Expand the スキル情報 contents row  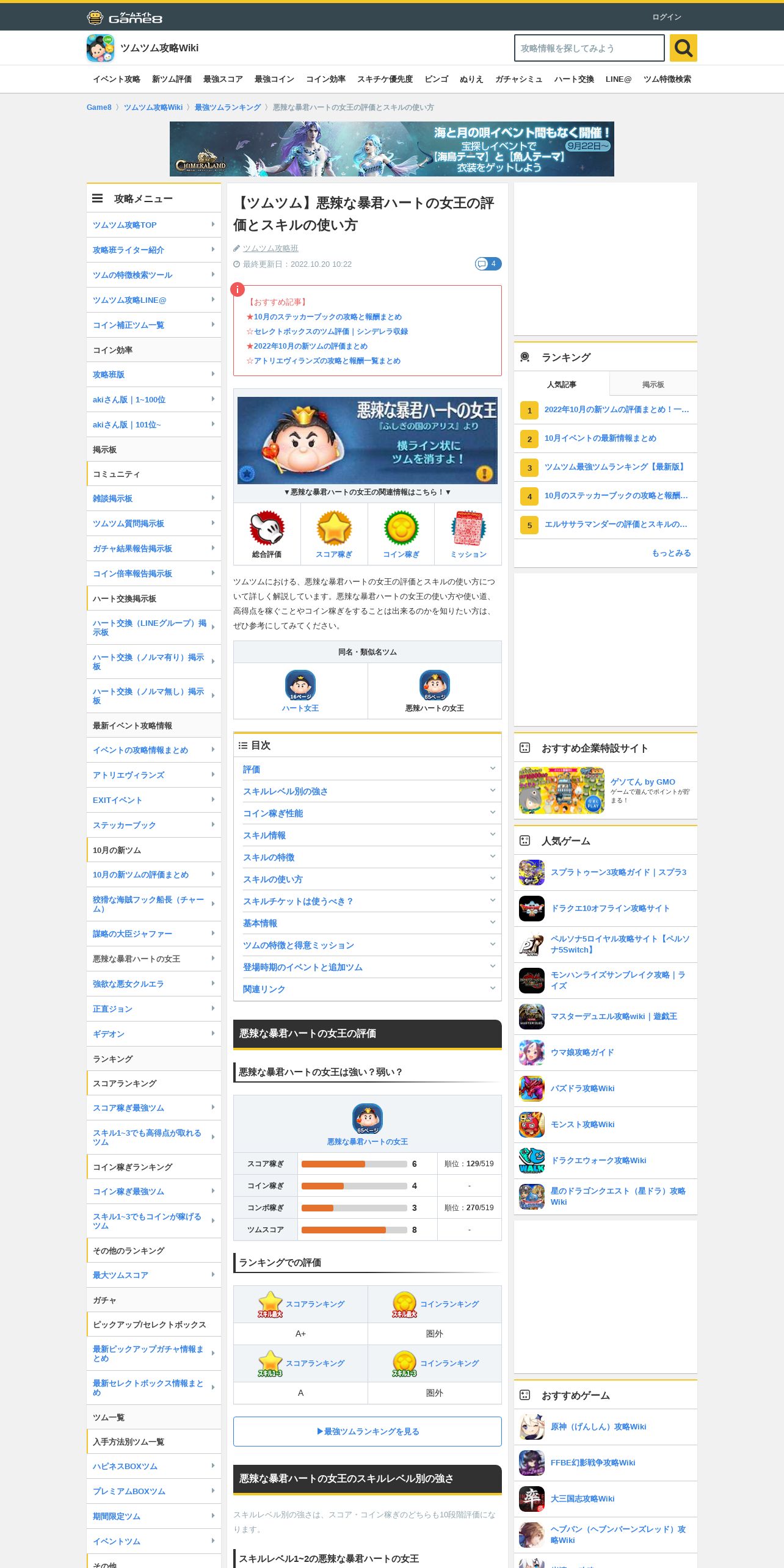tap(368, 835)
